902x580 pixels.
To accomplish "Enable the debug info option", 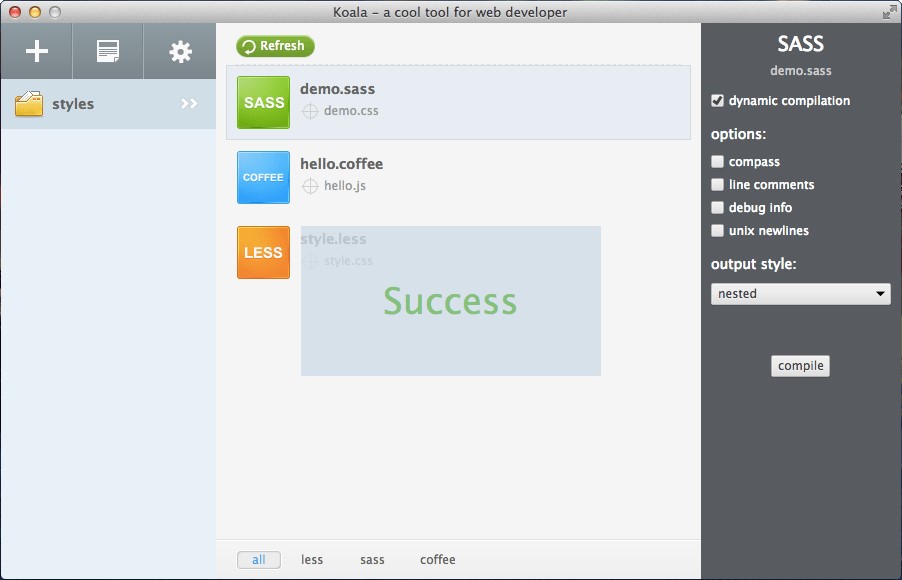I will pyautogui.click(x=717, y=207).
